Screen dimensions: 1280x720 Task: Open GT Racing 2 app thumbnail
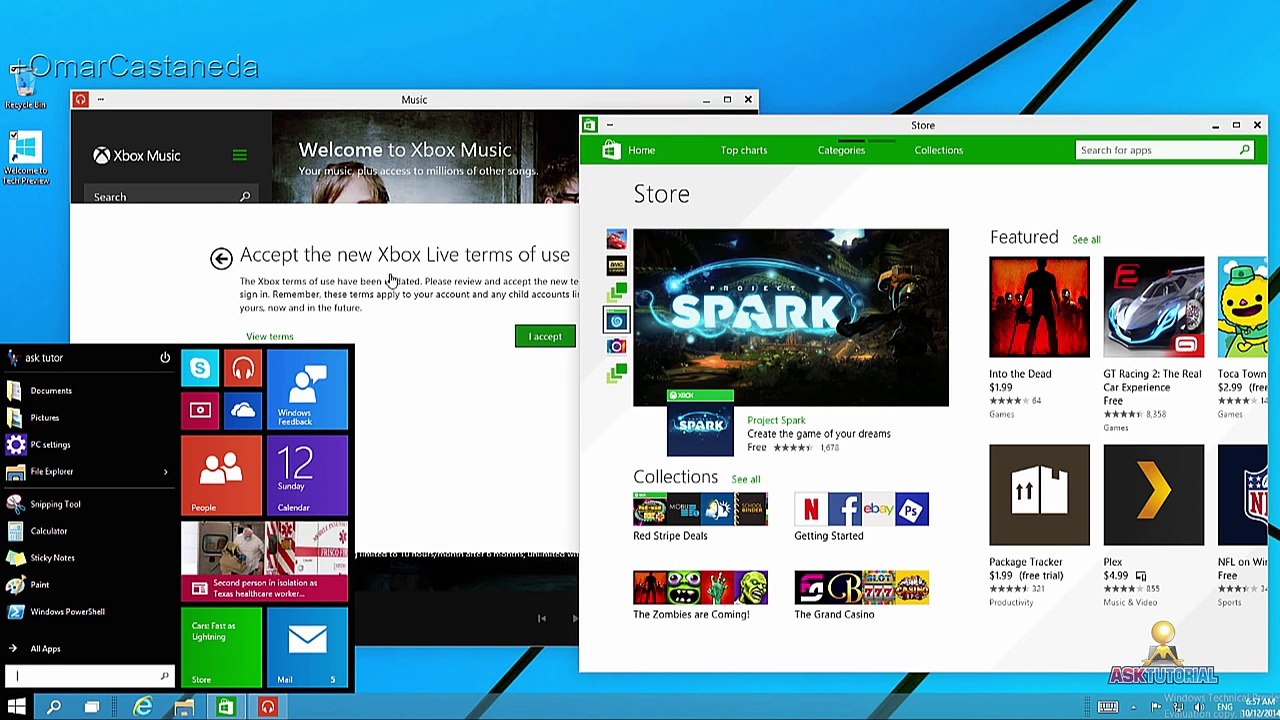[x=1154, y=307]
